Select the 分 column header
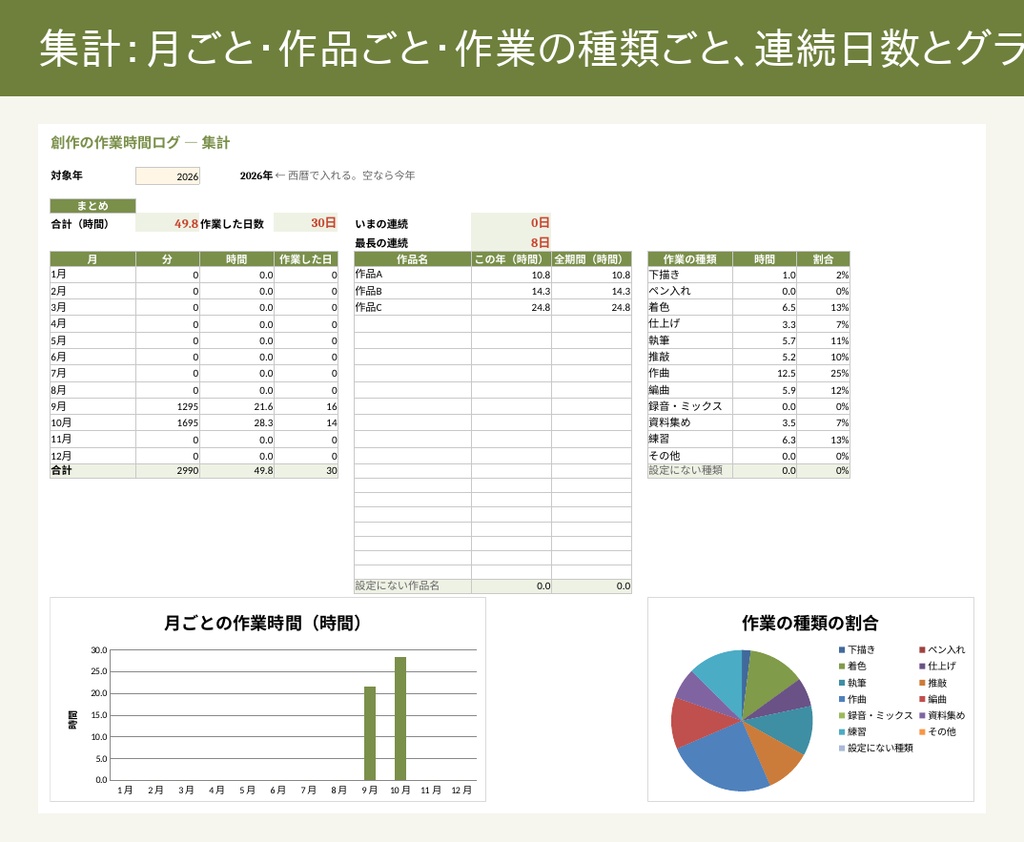The height and width of the screenshot is (842, 1024). pyautogui.click(x=168, y=259)
